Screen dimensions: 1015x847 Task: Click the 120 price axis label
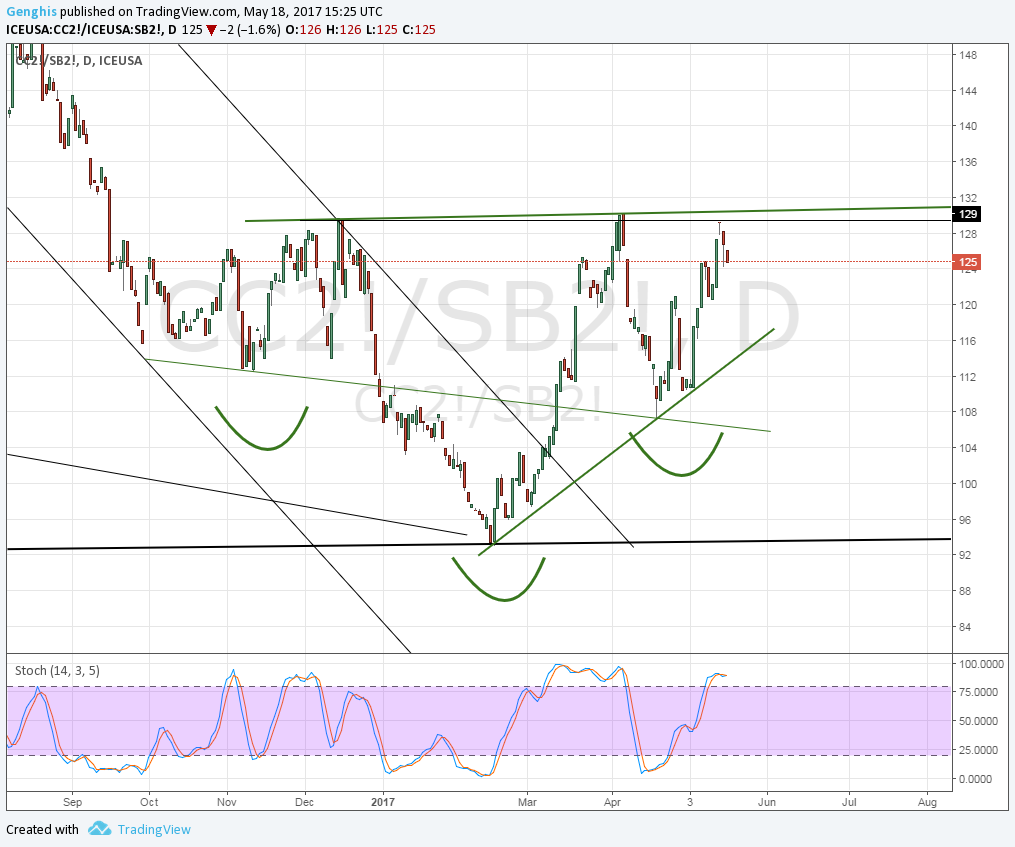(x=969, y=305)
